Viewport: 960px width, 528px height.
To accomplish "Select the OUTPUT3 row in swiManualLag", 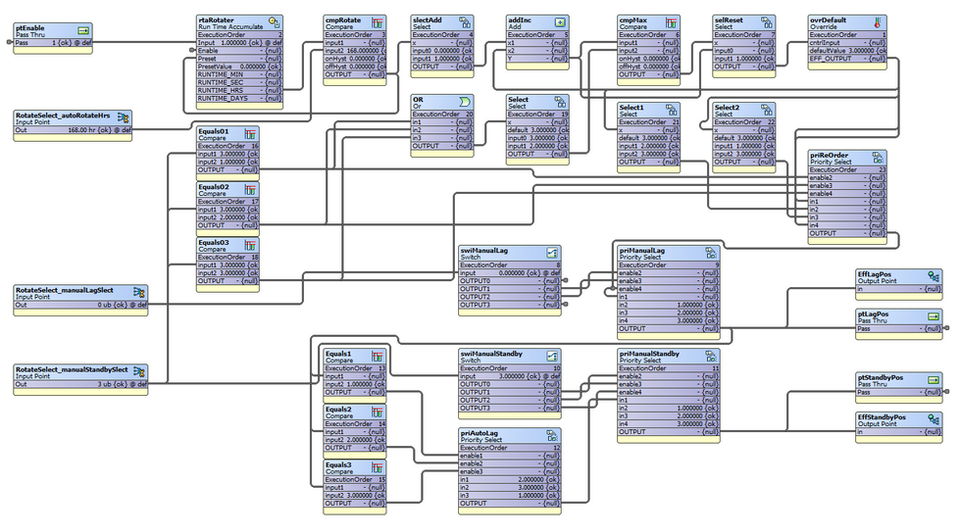I will (x=510, y=304).
